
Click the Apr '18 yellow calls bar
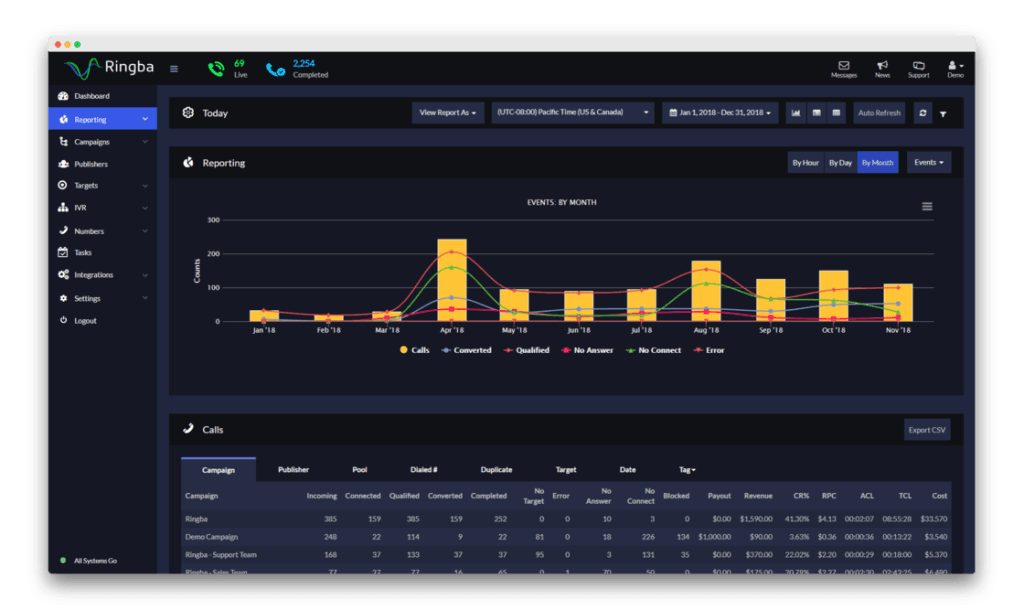coord(452,280)
